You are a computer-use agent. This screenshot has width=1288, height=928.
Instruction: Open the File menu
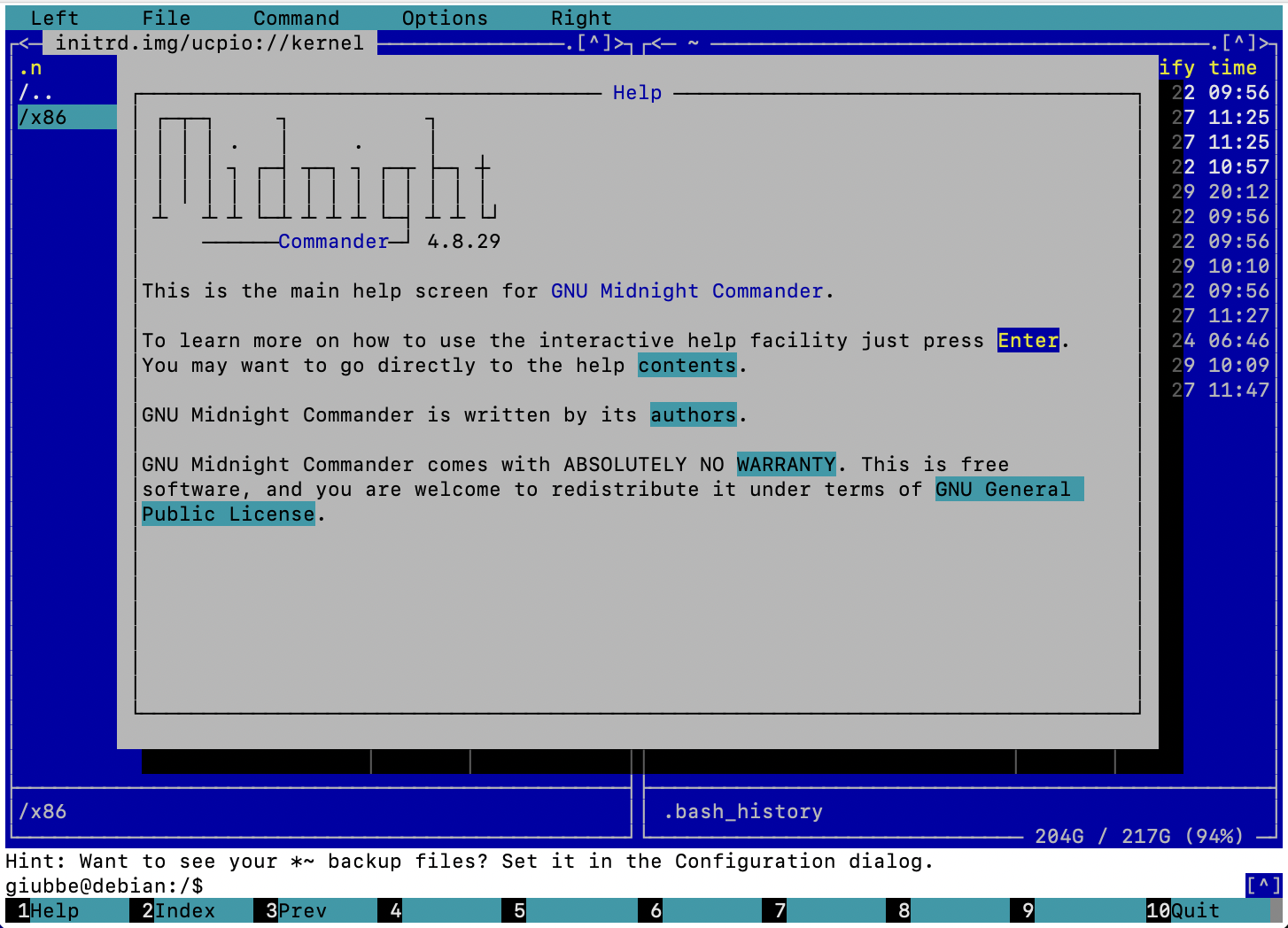click(166, 18)
